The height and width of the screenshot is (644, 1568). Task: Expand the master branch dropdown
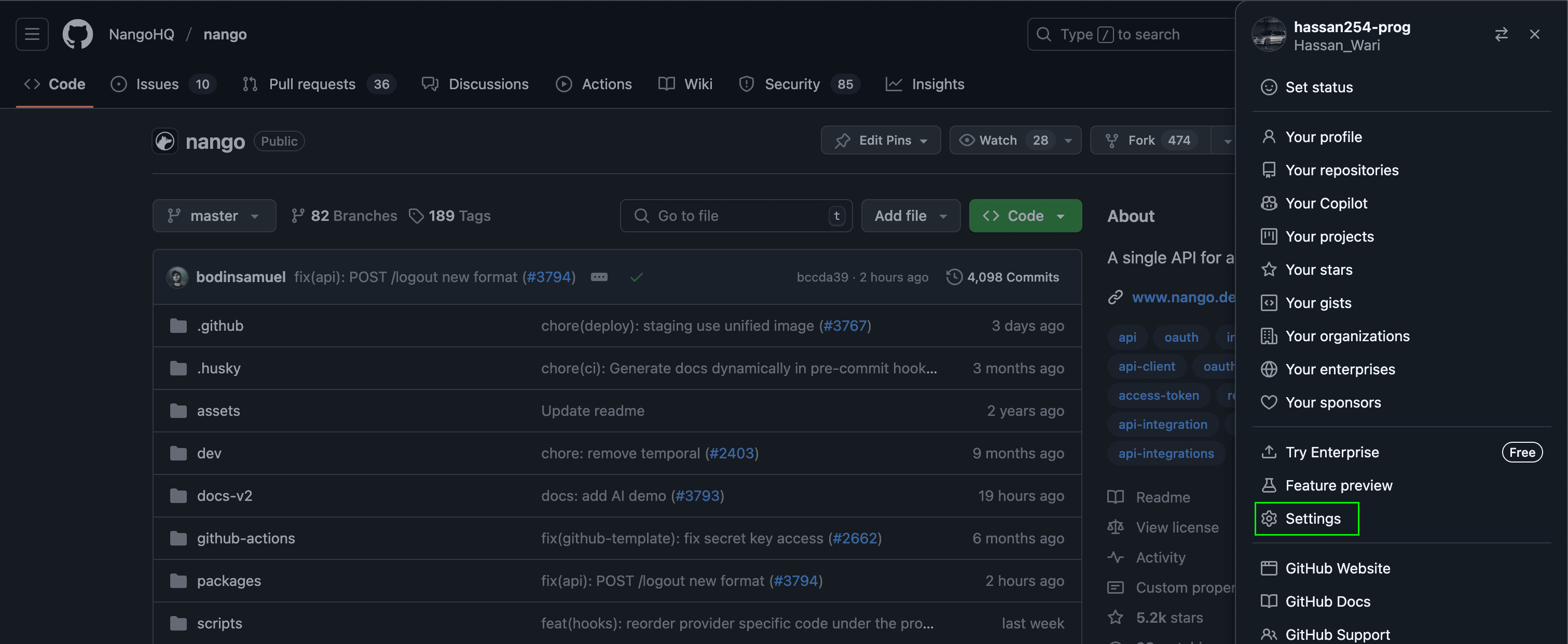pos(214,216)
